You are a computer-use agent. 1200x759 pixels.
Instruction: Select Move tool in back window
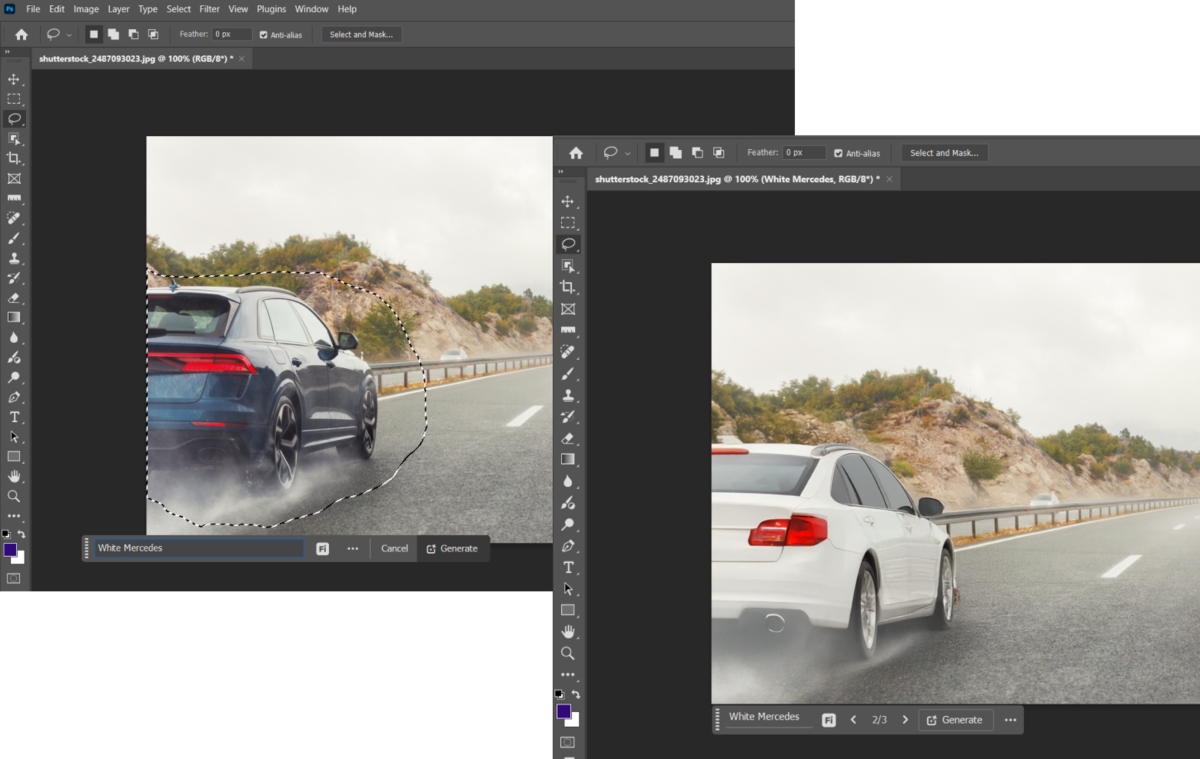[14, 79]
